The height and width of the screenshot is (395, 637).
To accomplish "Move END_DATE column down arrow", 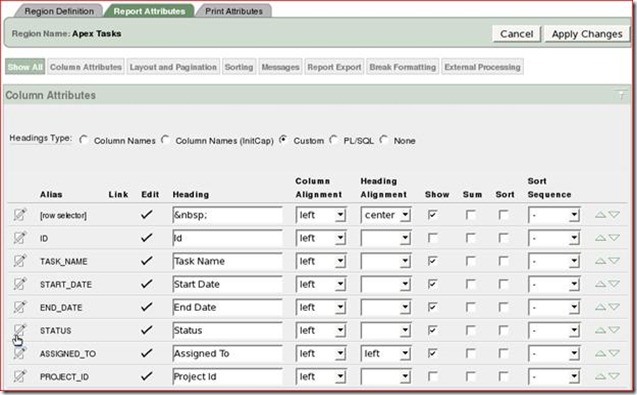I will coord(614,307).
